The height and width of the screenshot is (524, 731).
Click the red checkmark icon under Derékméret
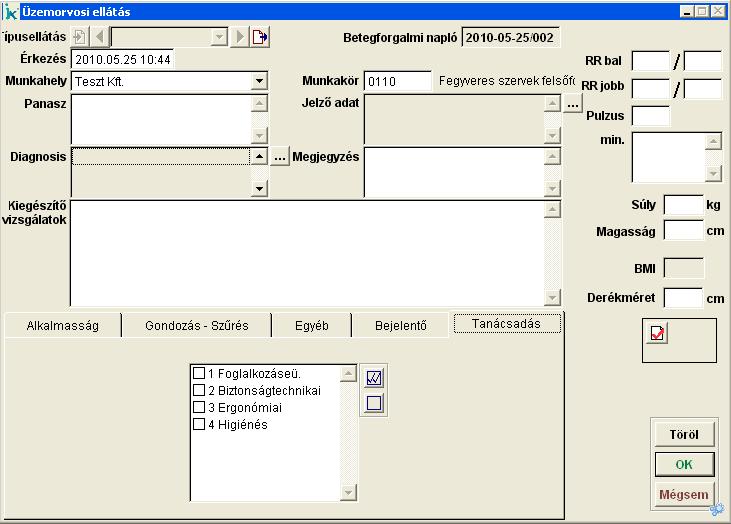click(x=657, y=334)
